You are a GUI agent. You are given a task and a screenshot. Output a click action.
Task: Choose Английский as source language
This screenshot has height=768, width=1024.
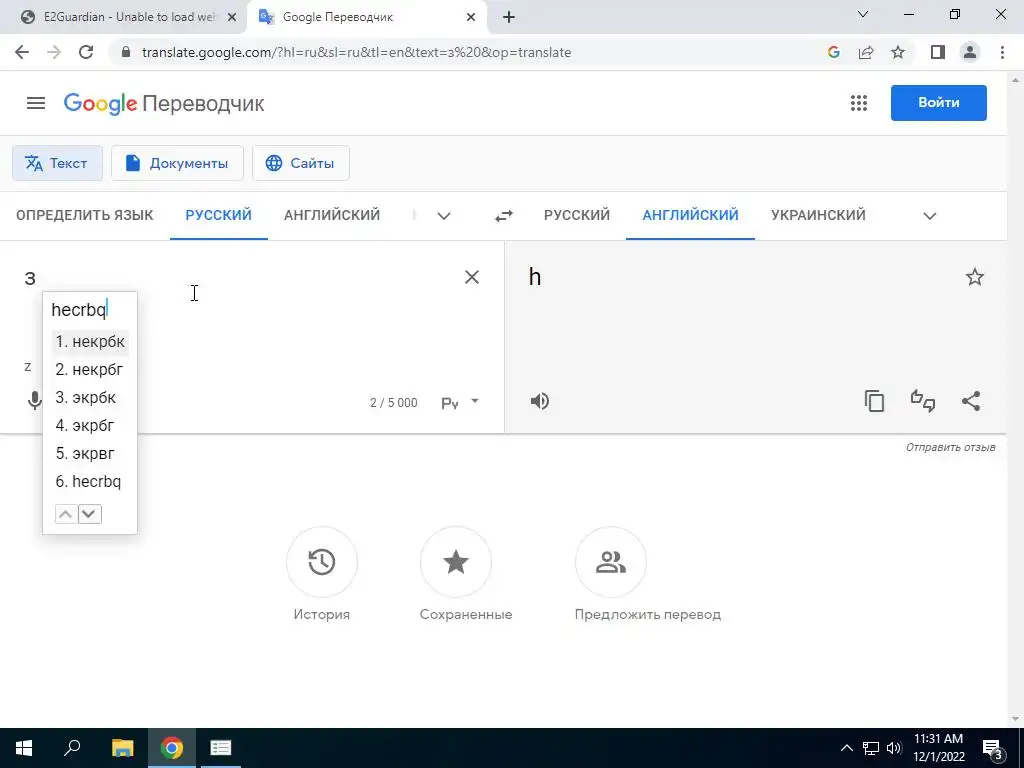[332, 215]
